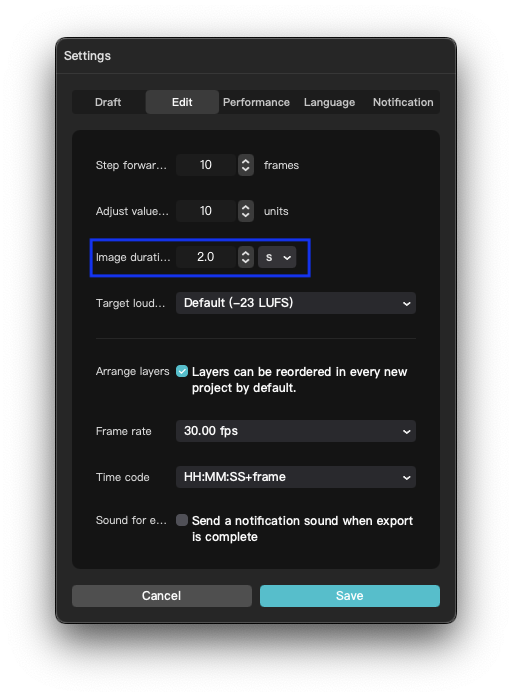Click the Adjust value units field

[x=206, y=211]
